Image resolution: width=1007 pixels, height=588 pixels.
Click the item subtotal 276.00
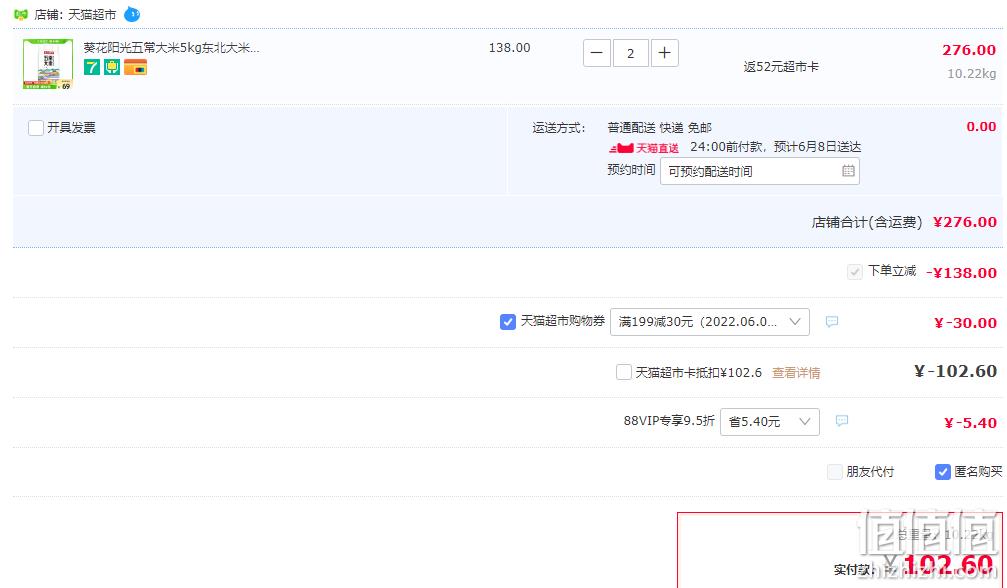coord(968,50)
